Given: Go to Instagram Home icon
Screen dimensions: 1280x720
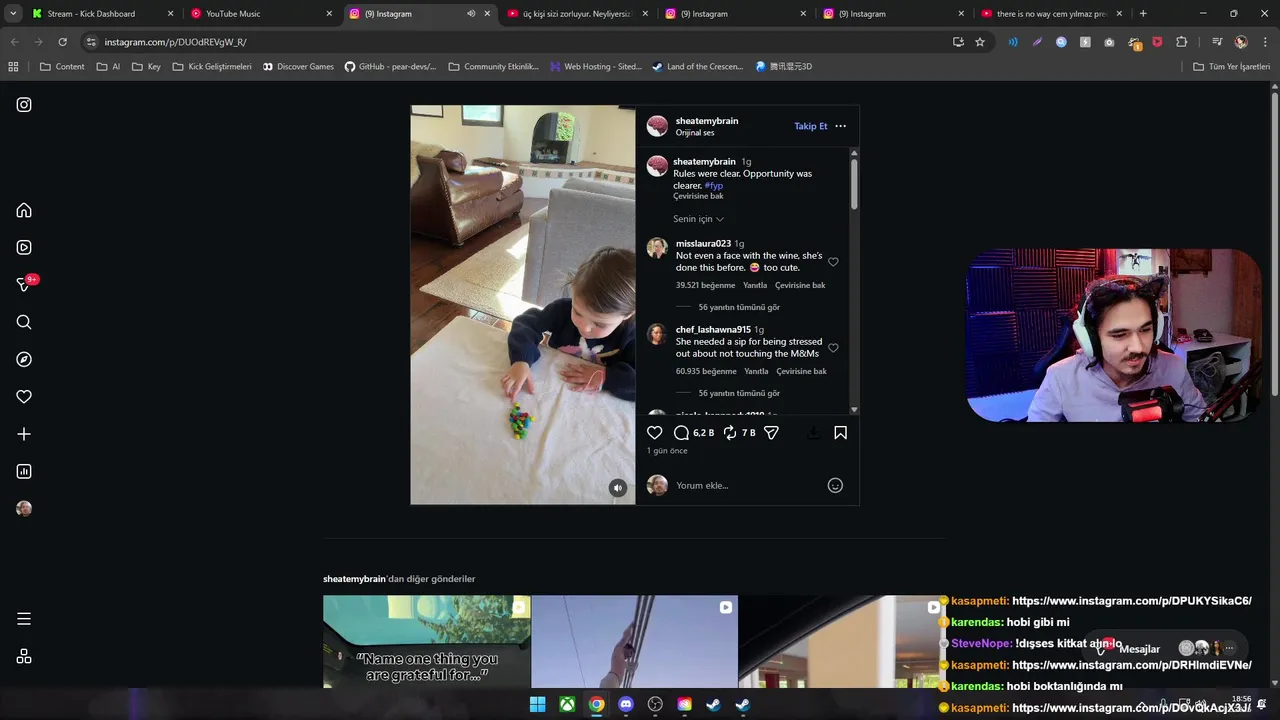Looking at the screenshot, I should (x=24, y=210).
